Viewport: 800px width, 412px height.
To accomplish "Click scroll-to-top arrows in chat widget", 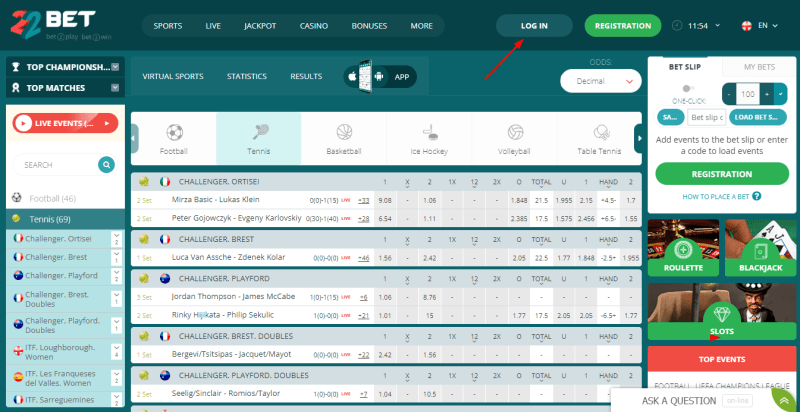I will pos(783,401).
